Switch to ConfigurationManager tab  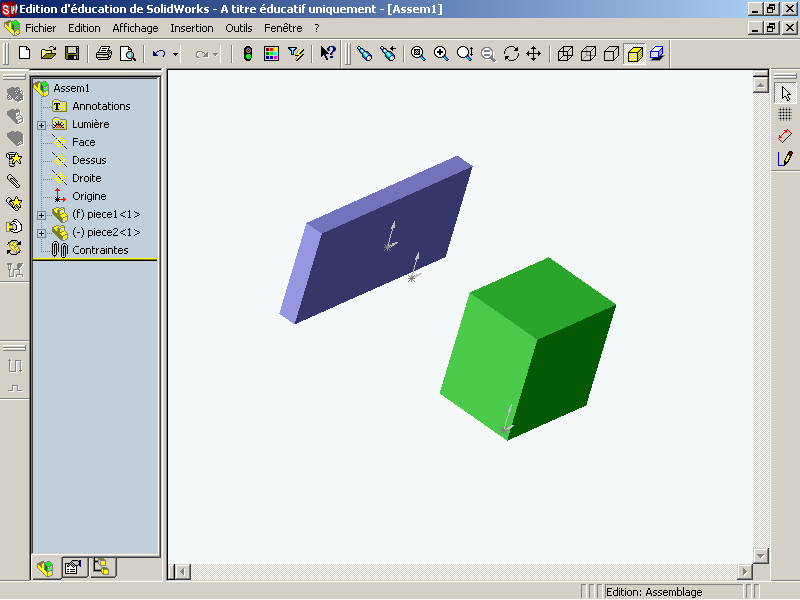[x=102, y=567]
